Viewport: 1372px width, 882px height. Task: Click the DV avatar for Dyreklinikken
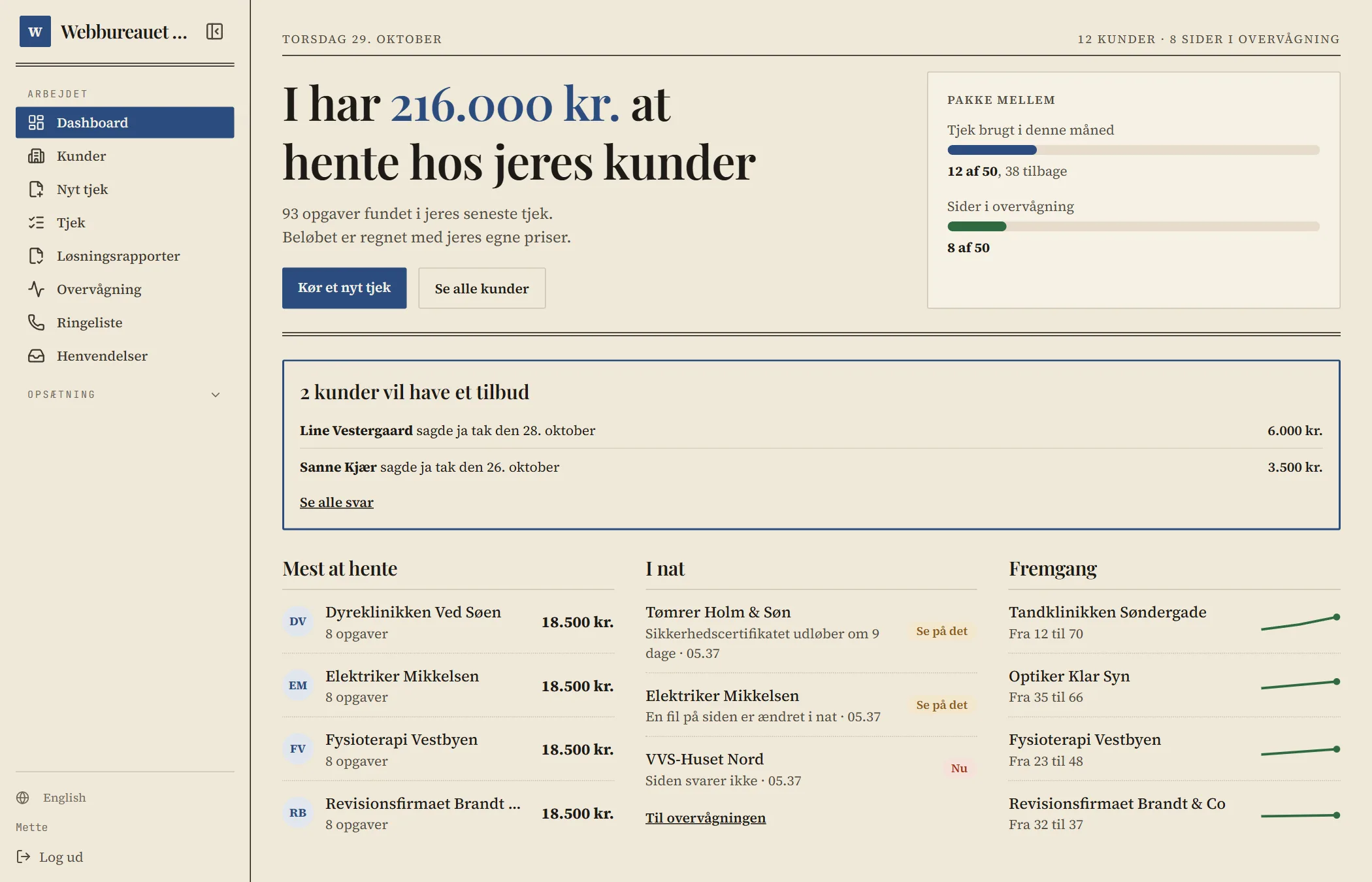(x=298, y=621)
